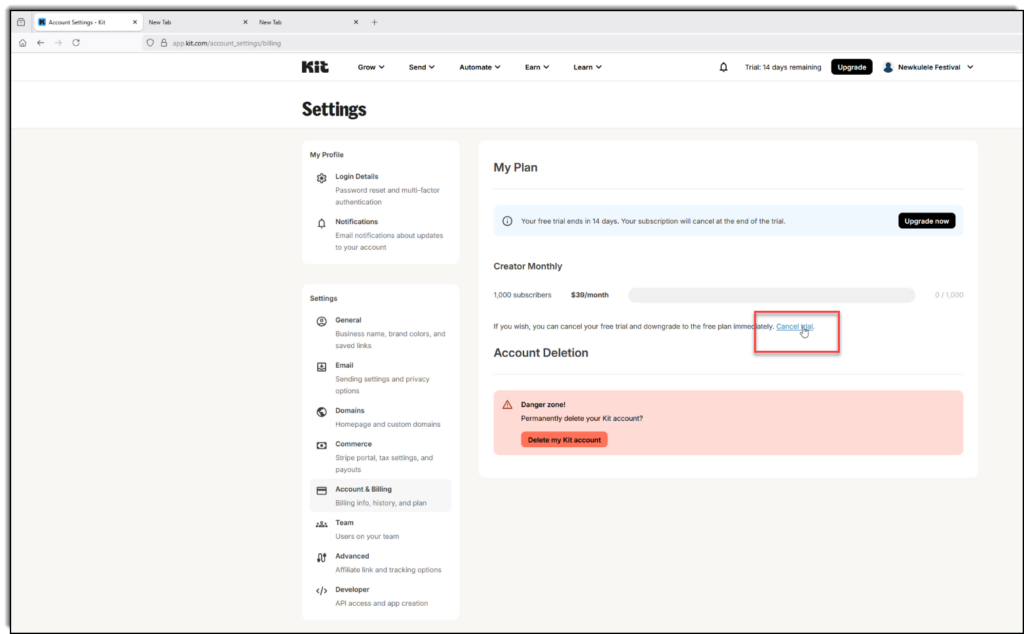This screenshot has width=1024, height=634.
Task: Click the Cancel trial link
Action: [795, 327]
